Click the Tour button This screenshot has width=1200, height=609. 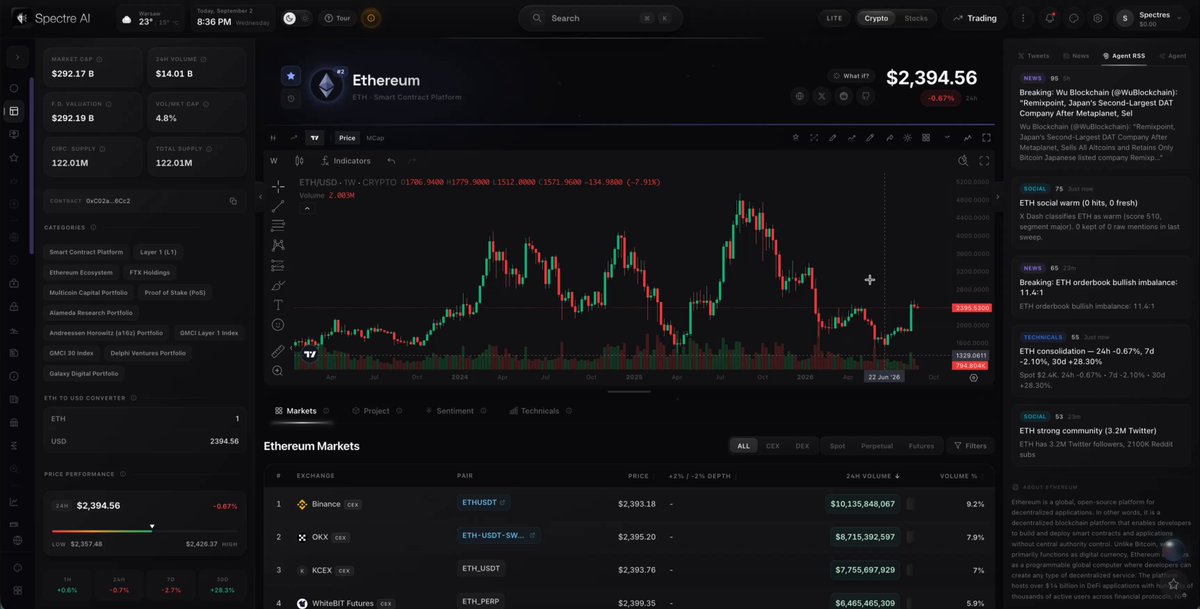[x=337, y=18]
